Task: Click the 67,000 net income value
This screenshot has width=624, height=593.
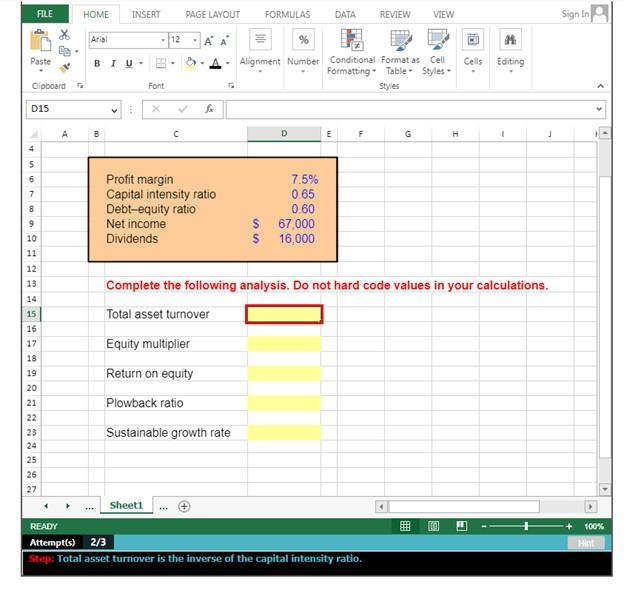Action: pyautogui.click(x=296, y=224)
